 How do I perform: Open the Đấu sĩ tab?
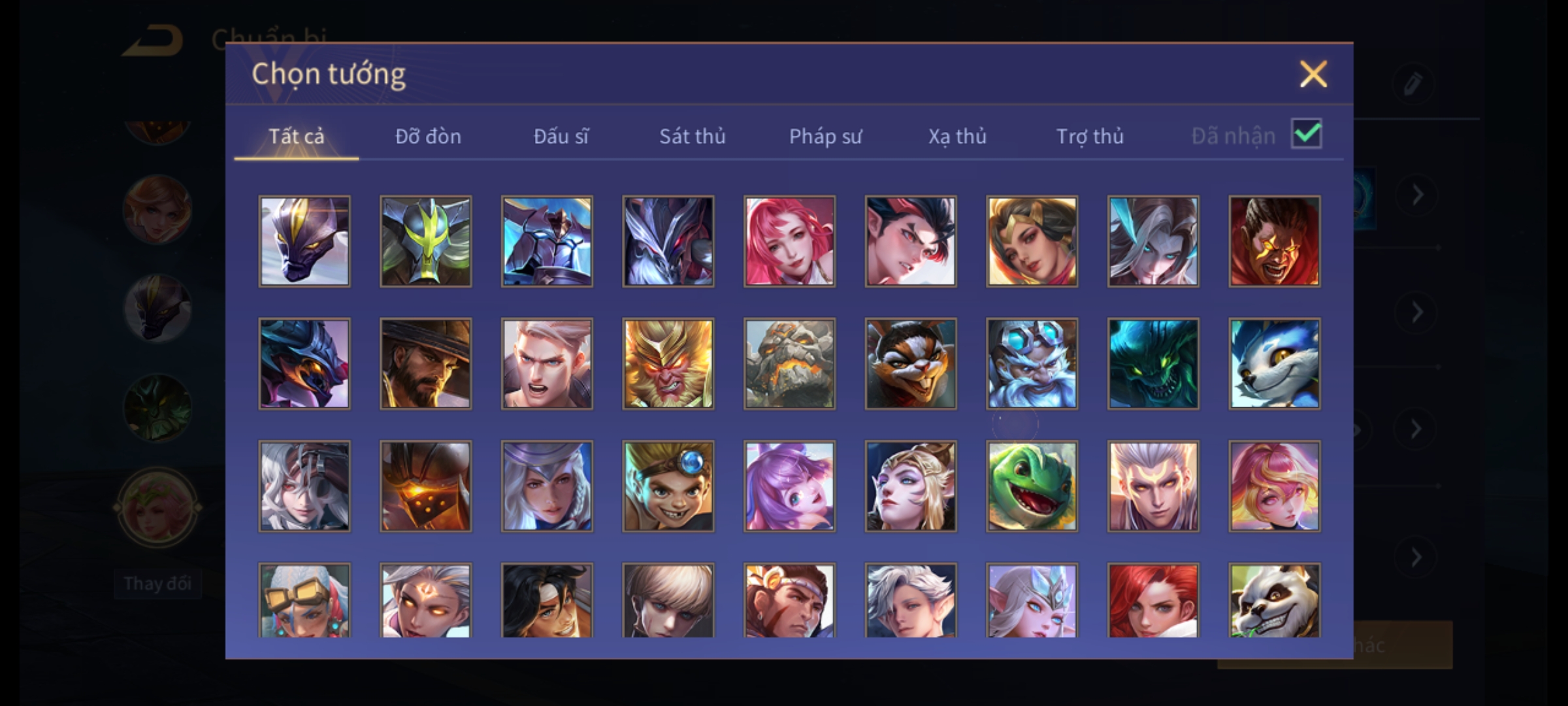pyautogui.click(x=561, y=136)
